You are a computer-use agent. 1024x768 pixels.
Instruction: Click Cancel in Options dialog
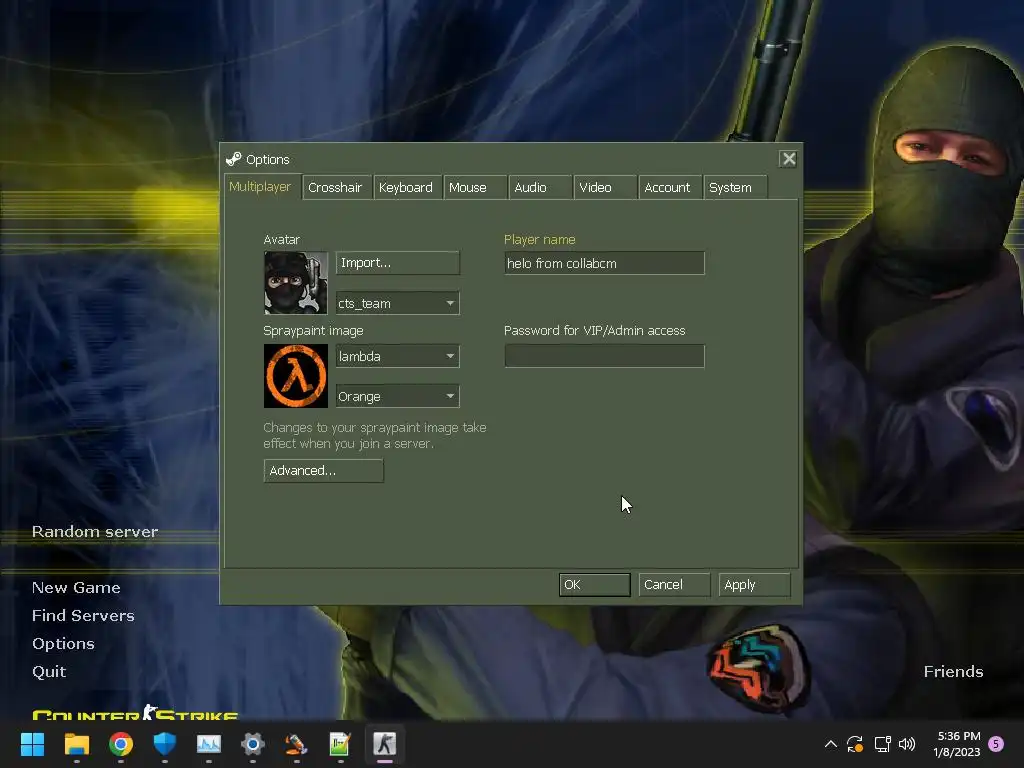674,584
